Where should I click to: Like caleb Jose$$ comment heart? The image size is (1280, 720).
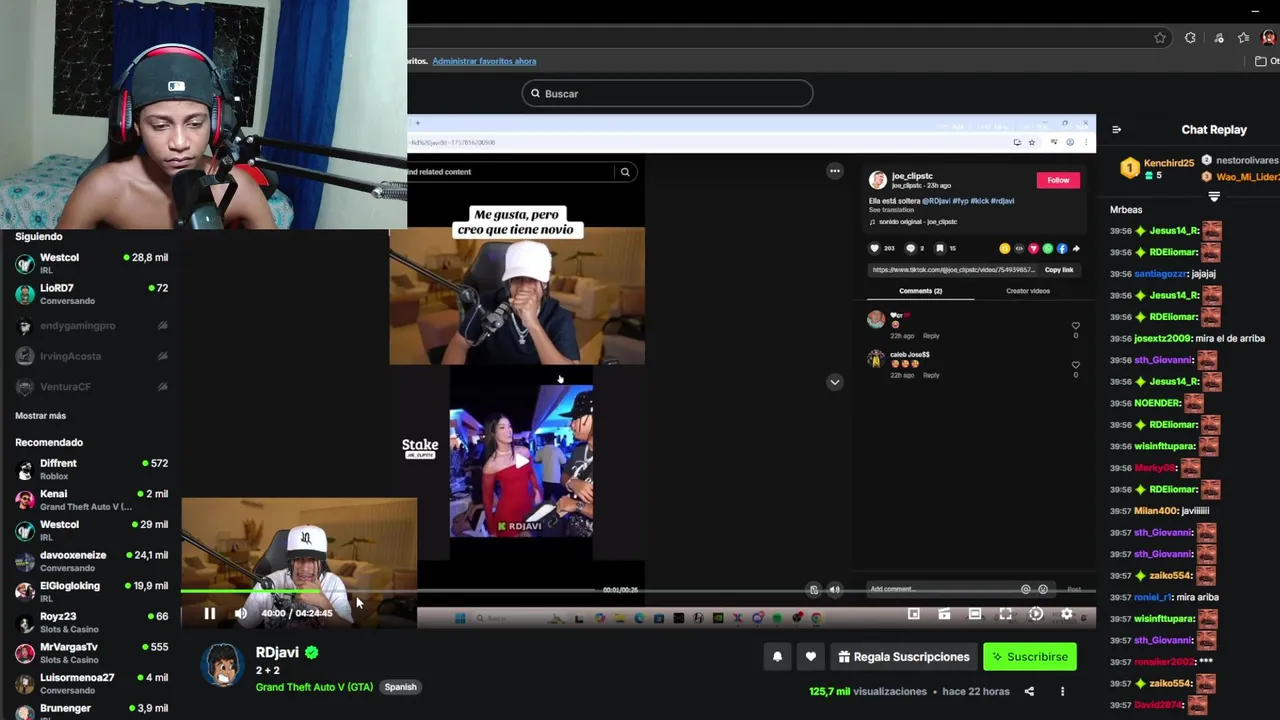(x=1076, y=365)
